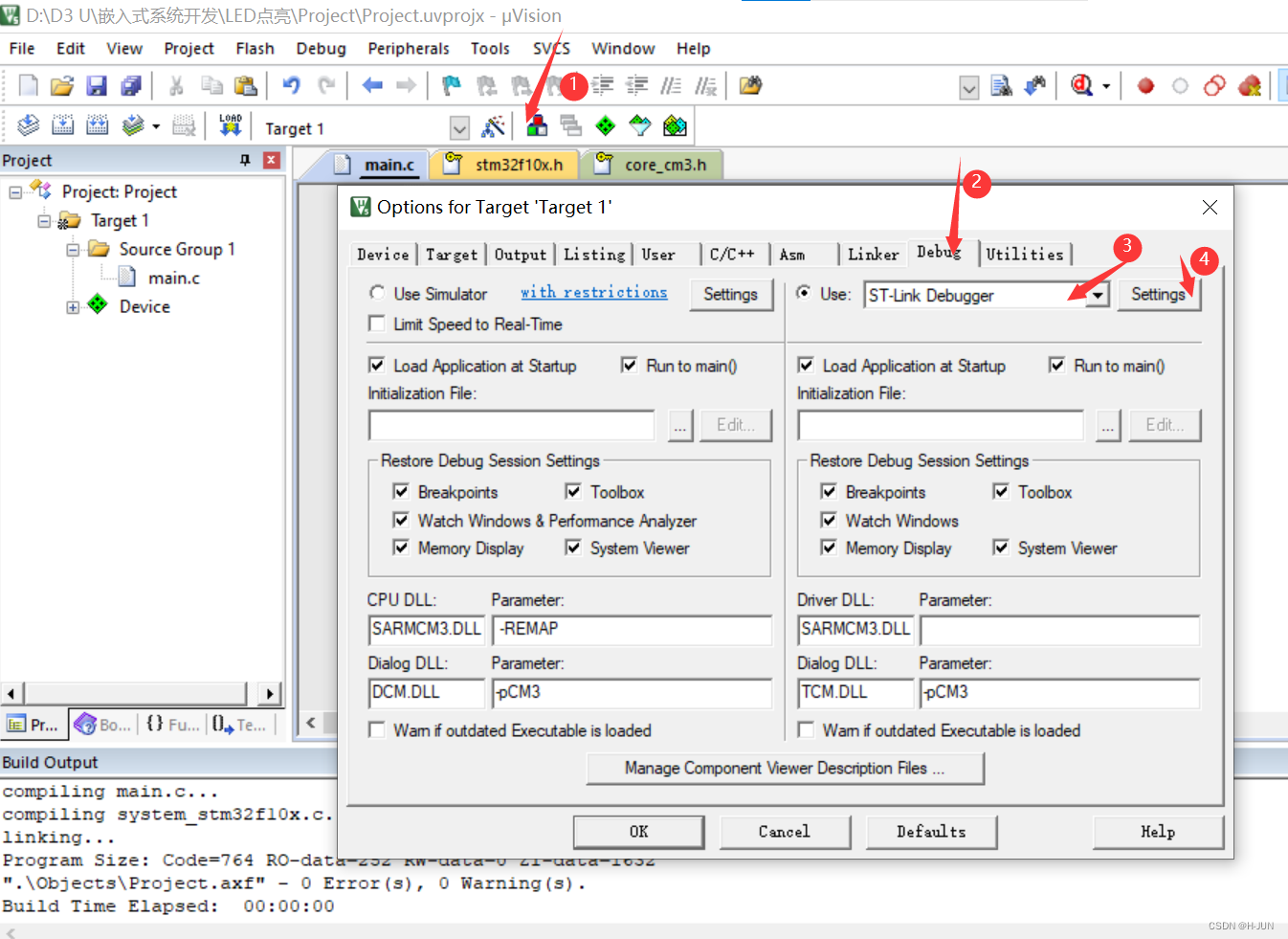Reset options with the Defaults button
This screenshot has height=939, width=1288.
coord(931,832)
